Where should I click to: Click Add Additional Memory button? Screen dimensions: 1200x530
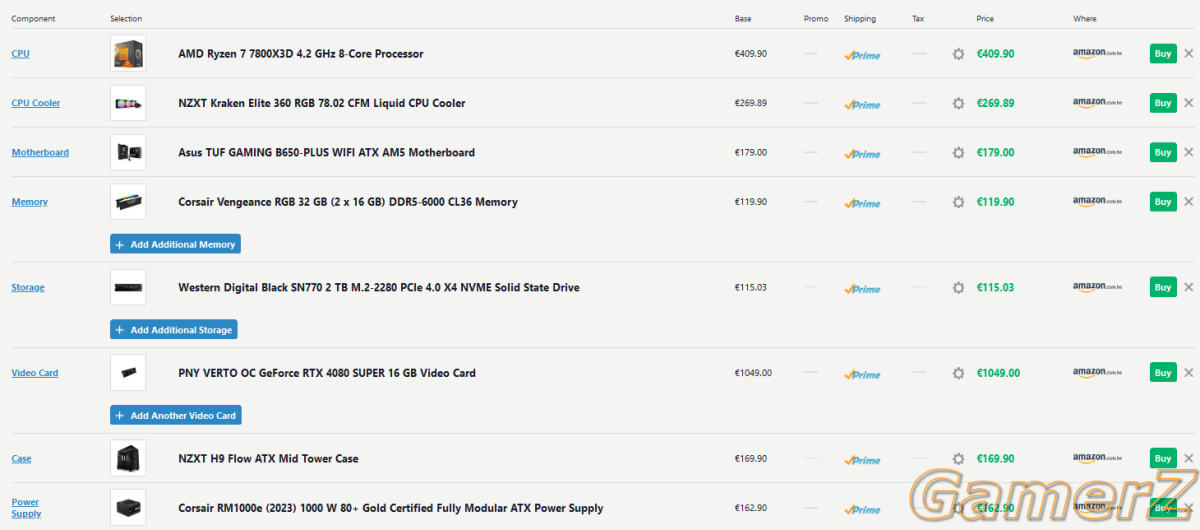[175, 244]
